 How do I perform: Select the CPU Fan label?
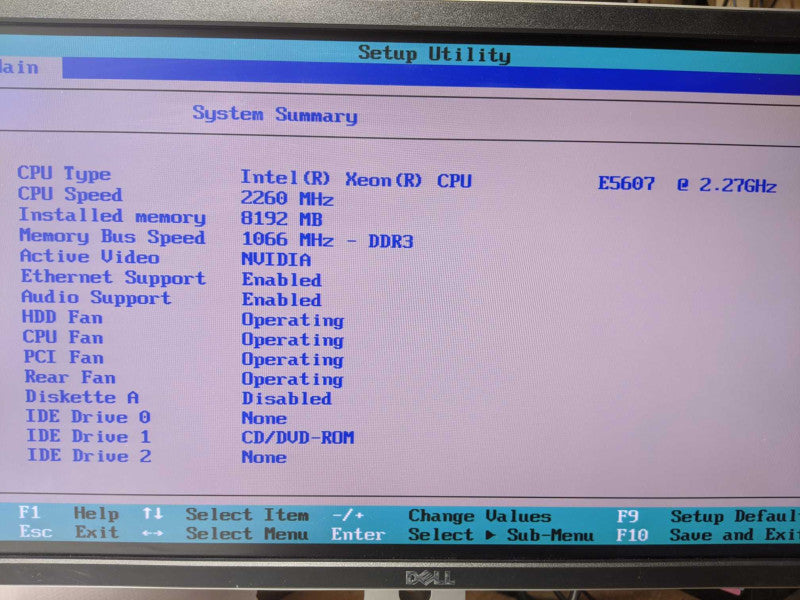63,337
